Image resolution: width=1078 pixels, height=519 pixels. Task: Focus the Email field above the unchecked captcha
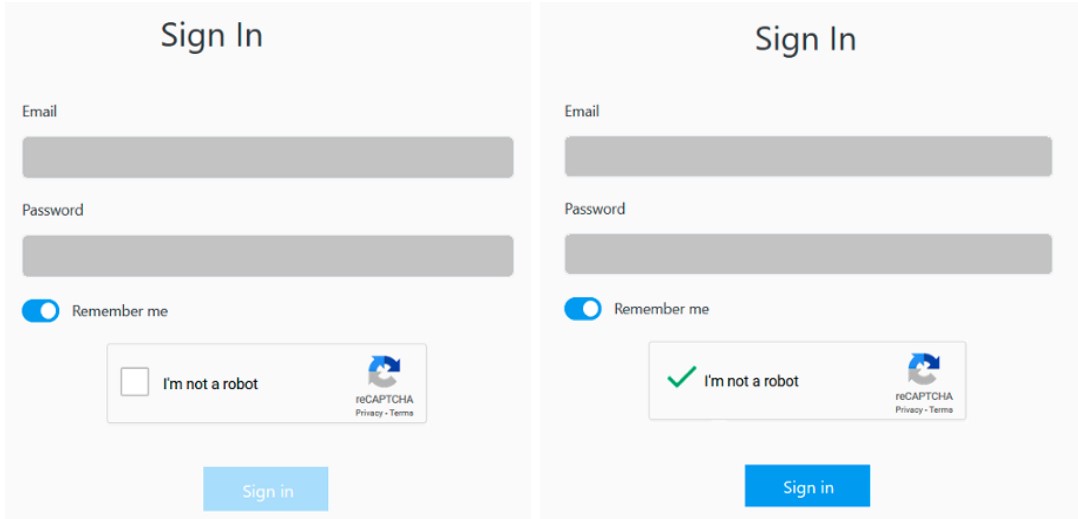point(267,158)
